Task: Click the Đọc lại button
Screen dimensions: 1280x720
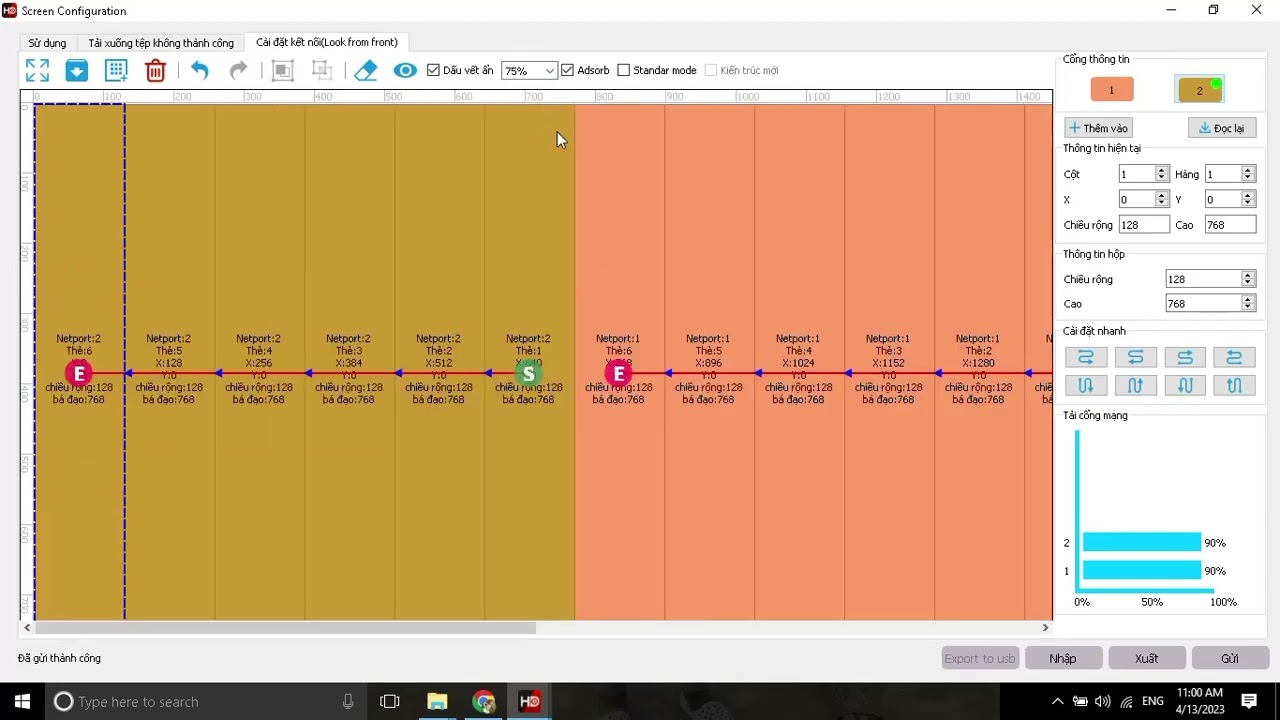Action: point(1222,128)
